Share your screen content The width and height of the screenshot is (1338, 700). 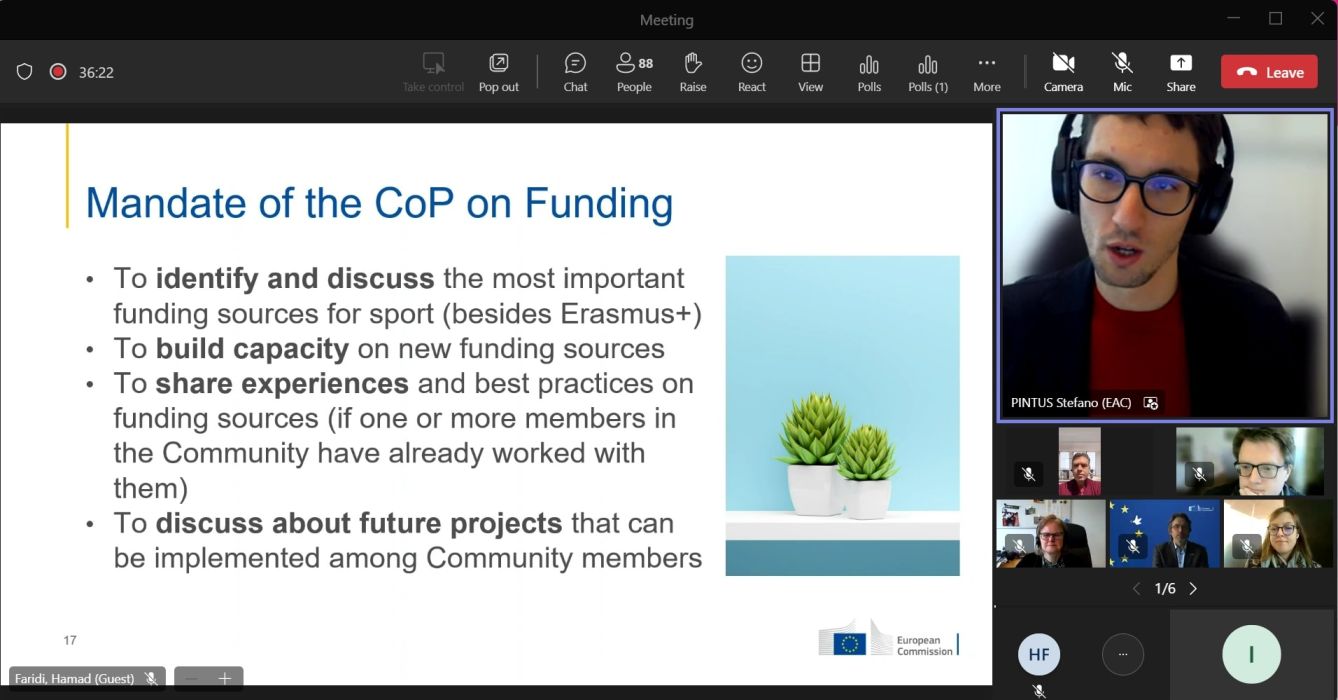1180,72
